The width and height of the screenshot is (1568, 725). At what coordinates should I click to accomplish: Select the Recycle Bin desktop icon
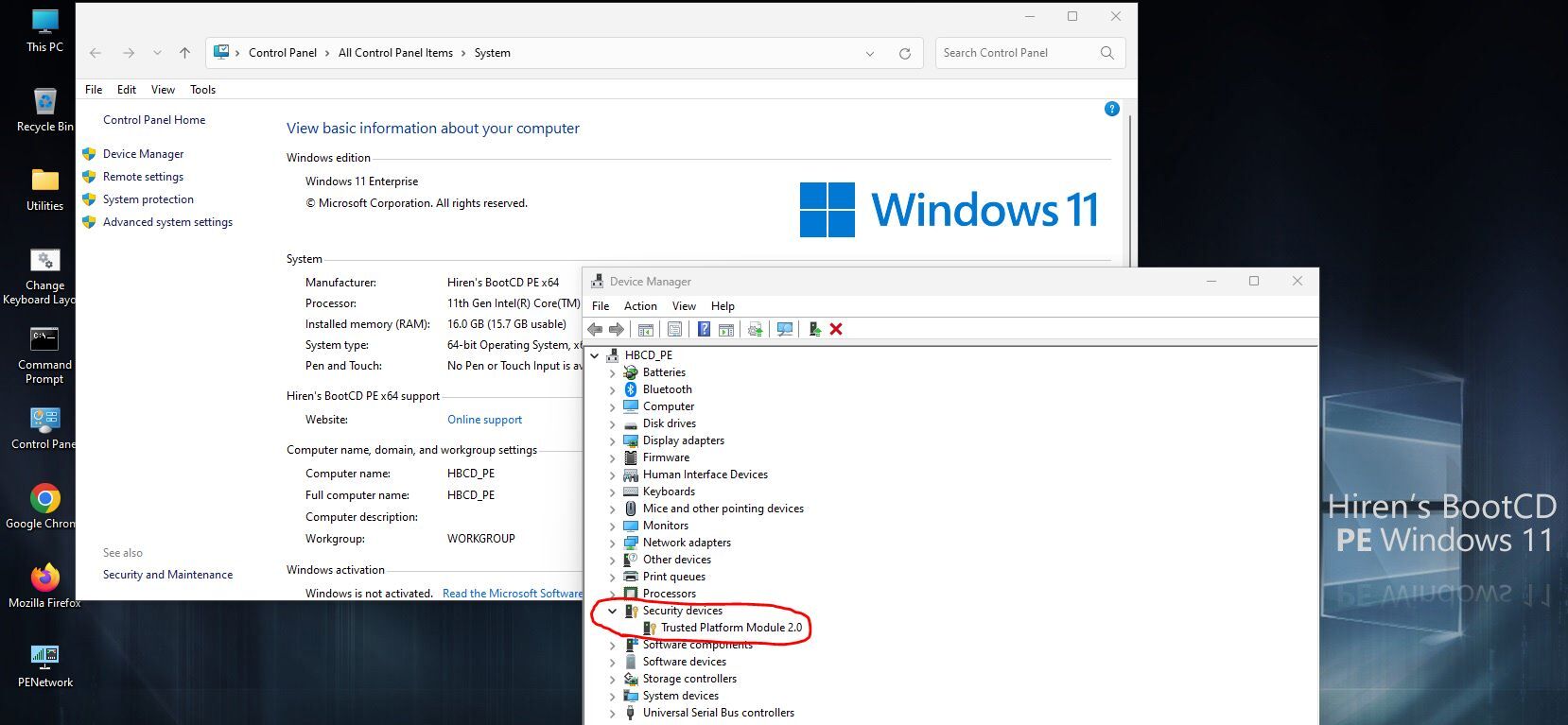pyautogui.click(x=44, y=110)
